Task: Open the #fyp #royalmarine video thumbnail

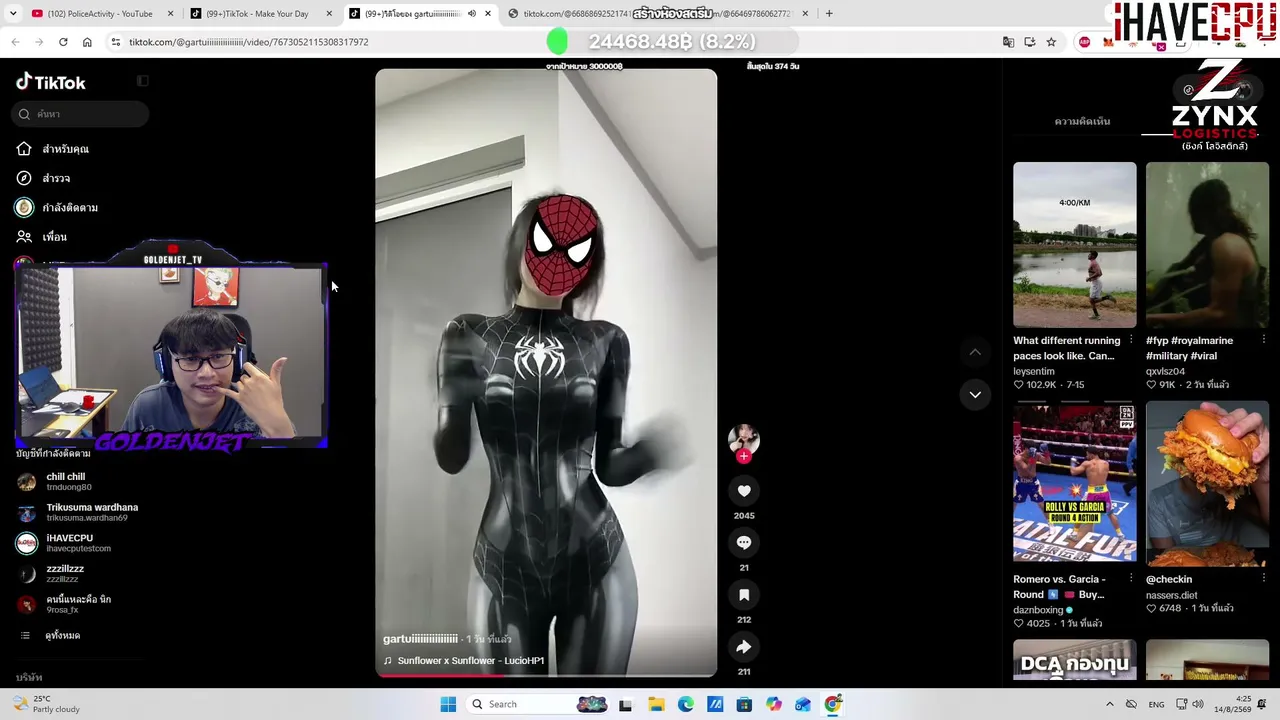Action: [1207, 245]
